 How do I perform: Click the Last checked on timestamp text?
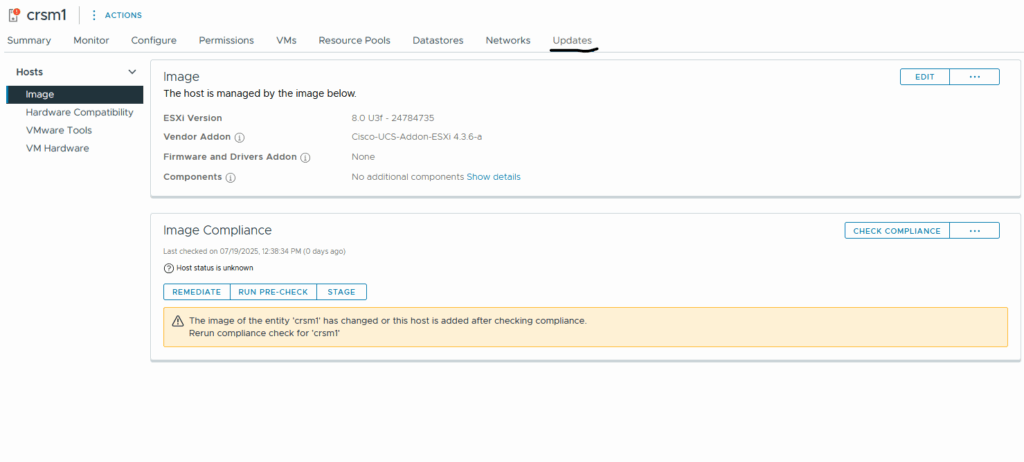click(x=254, y=251)
